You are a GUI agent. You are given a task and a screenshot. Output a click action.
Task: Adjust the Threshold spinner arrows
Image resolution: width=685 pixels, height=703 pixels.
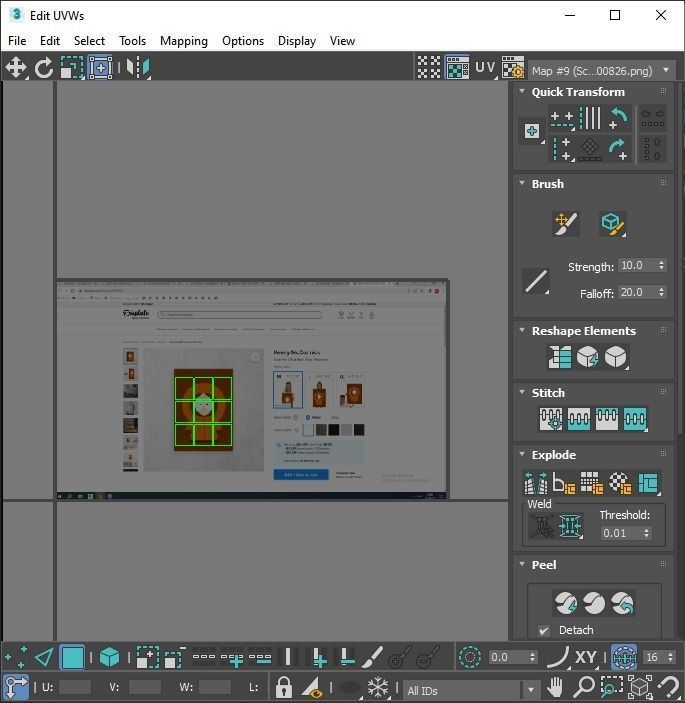coord(646,533)
